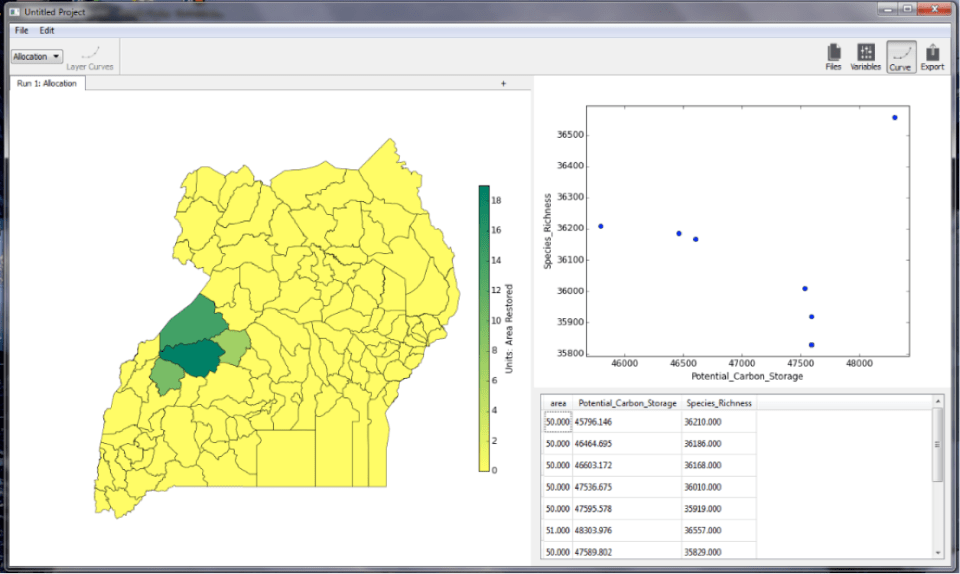Image resolution: width=960 pixels, height=574 pixels.
Task: Maximize the Untitled Project window
Action: (907, 9)
